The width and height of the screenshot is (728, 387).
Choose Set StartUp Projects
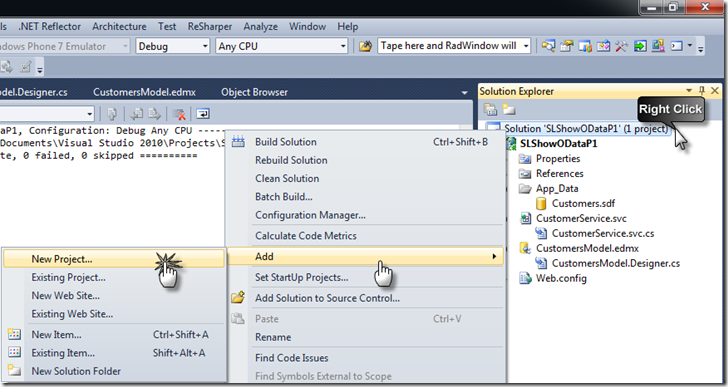(x=366, y=277)
